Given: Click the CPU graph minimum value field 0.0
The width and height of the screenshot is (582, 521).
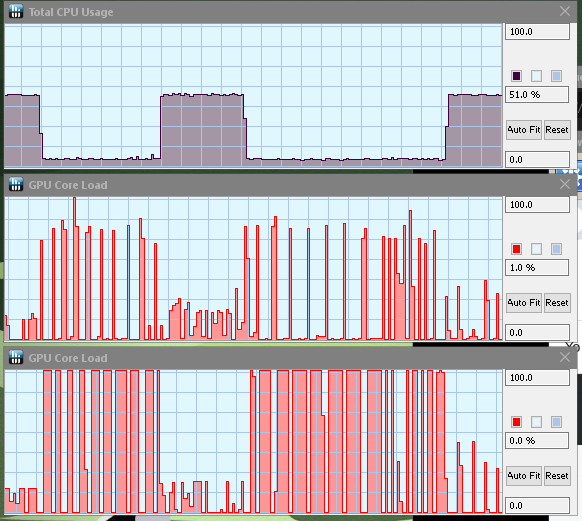Looking at the screenshot, I should click(x=537, y=160).
